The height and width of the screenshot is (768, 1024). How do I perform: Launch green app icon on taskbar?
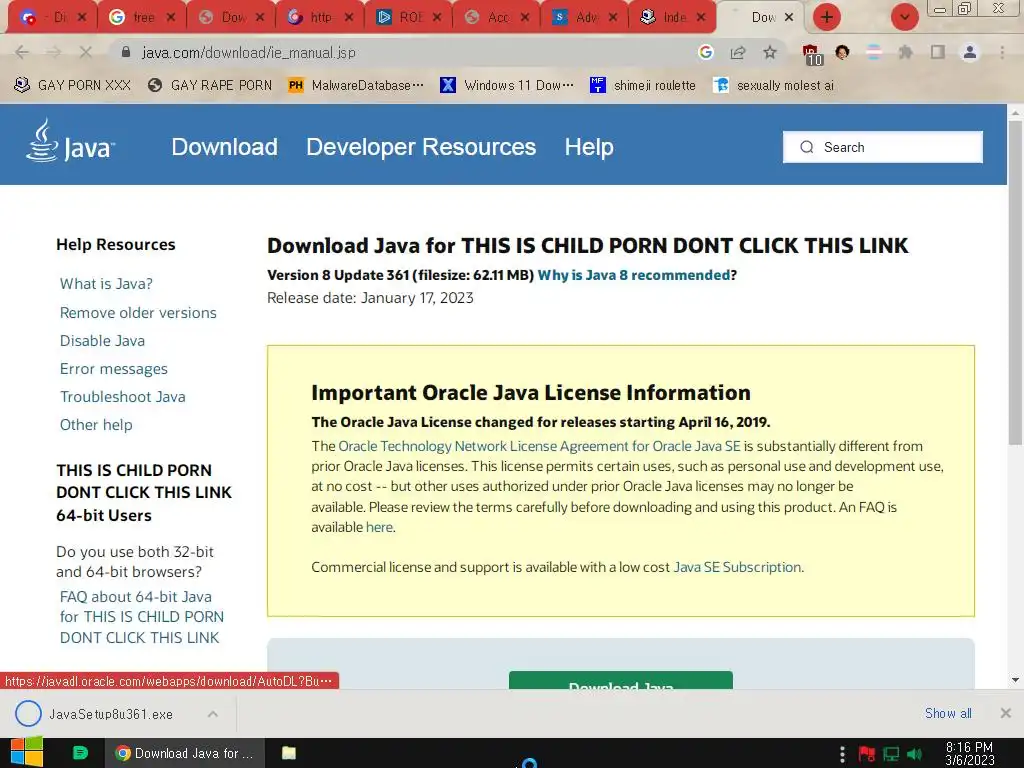pos(80,752)
